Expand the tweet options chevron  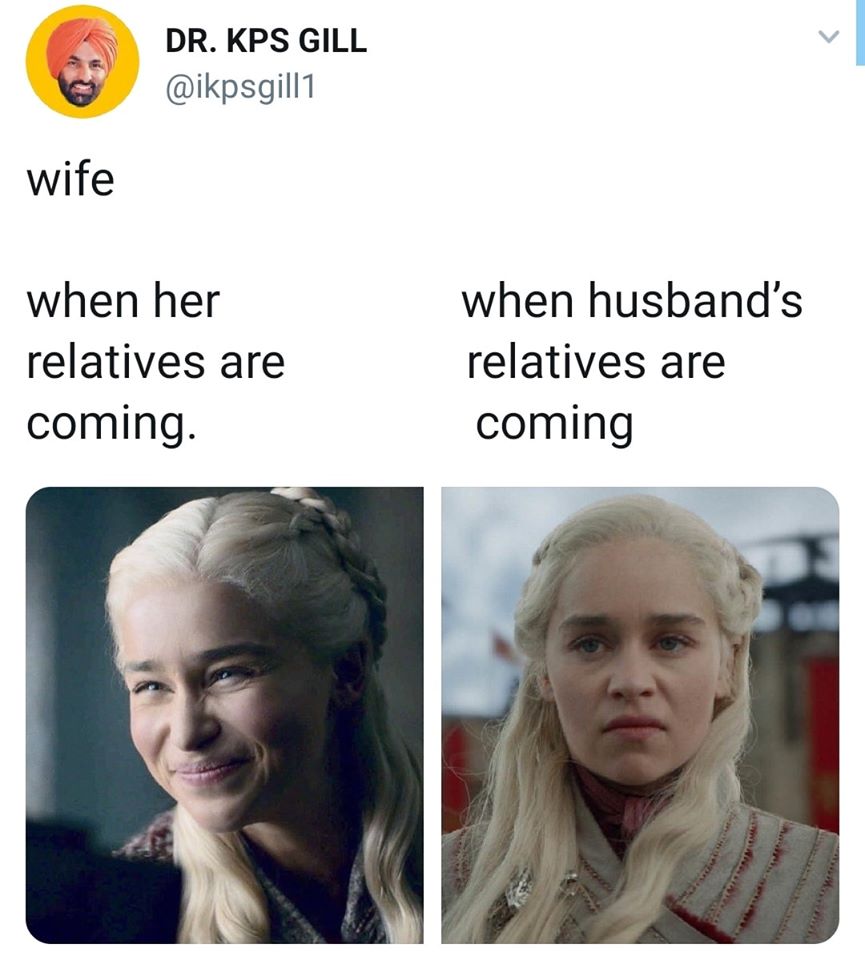[828, 37]
